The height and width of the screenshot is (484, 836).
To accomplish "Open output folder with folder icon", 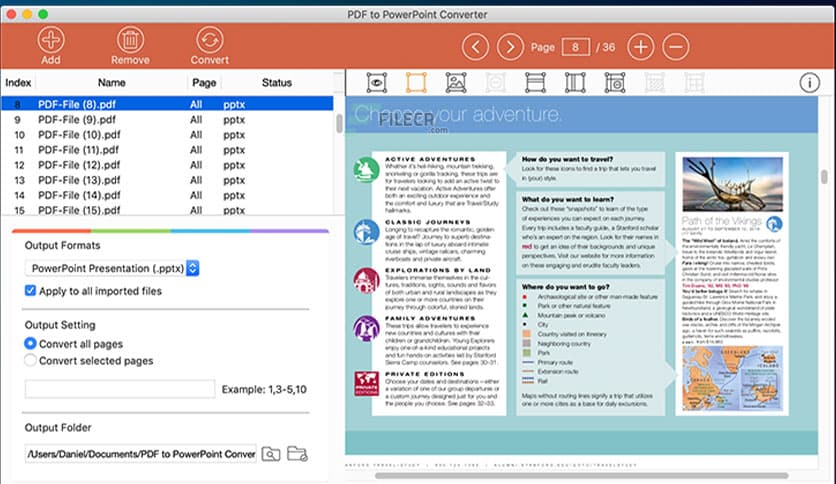I will click(297, 454).
